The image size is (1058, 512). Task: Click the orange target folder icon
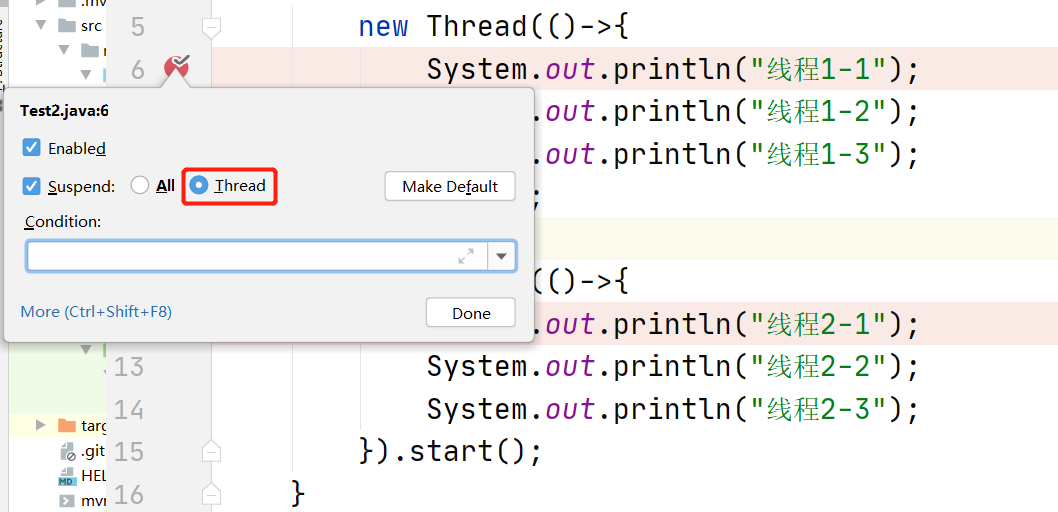[67, 426]
